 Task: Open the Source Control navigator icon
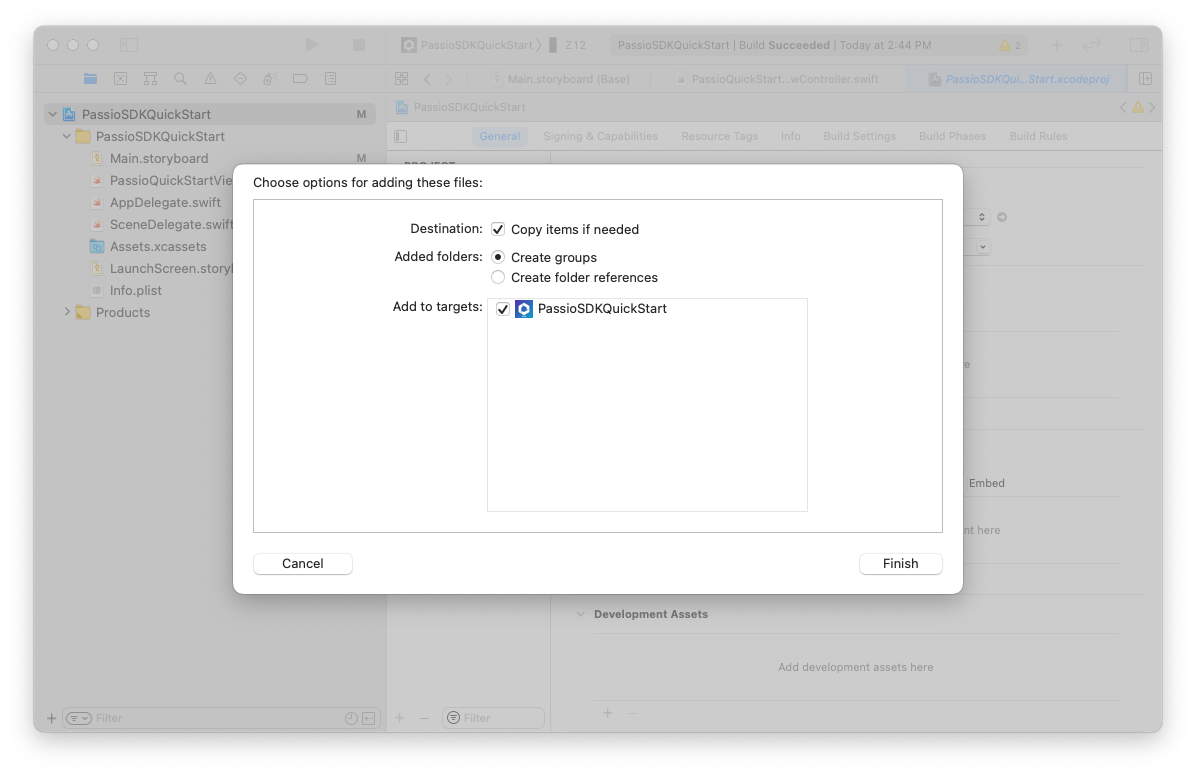[121, 79]
